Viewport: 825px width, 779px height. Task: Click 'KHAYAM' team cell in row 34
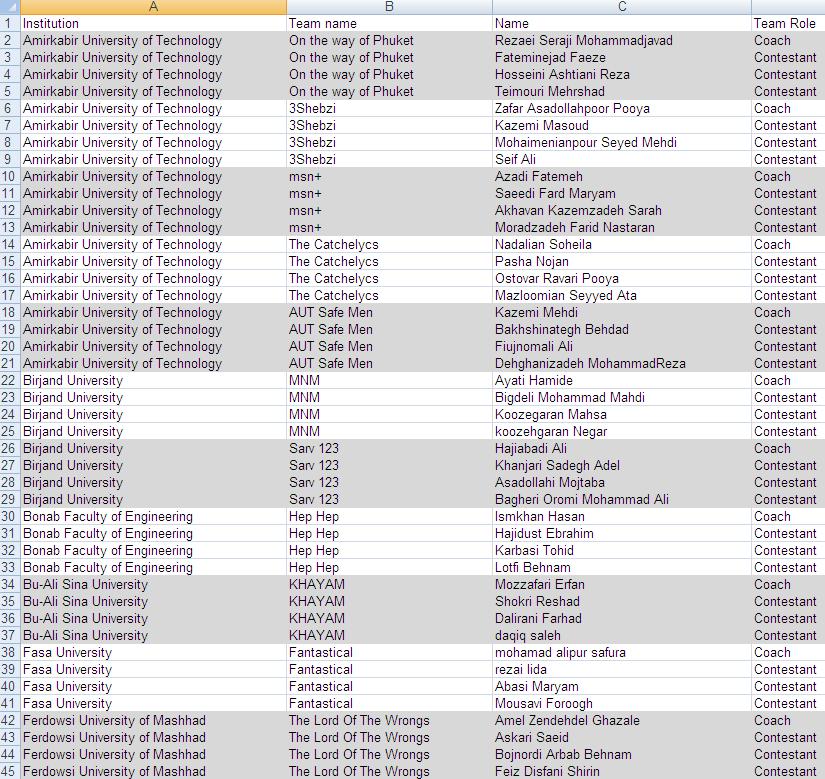[x=389, y=584]
